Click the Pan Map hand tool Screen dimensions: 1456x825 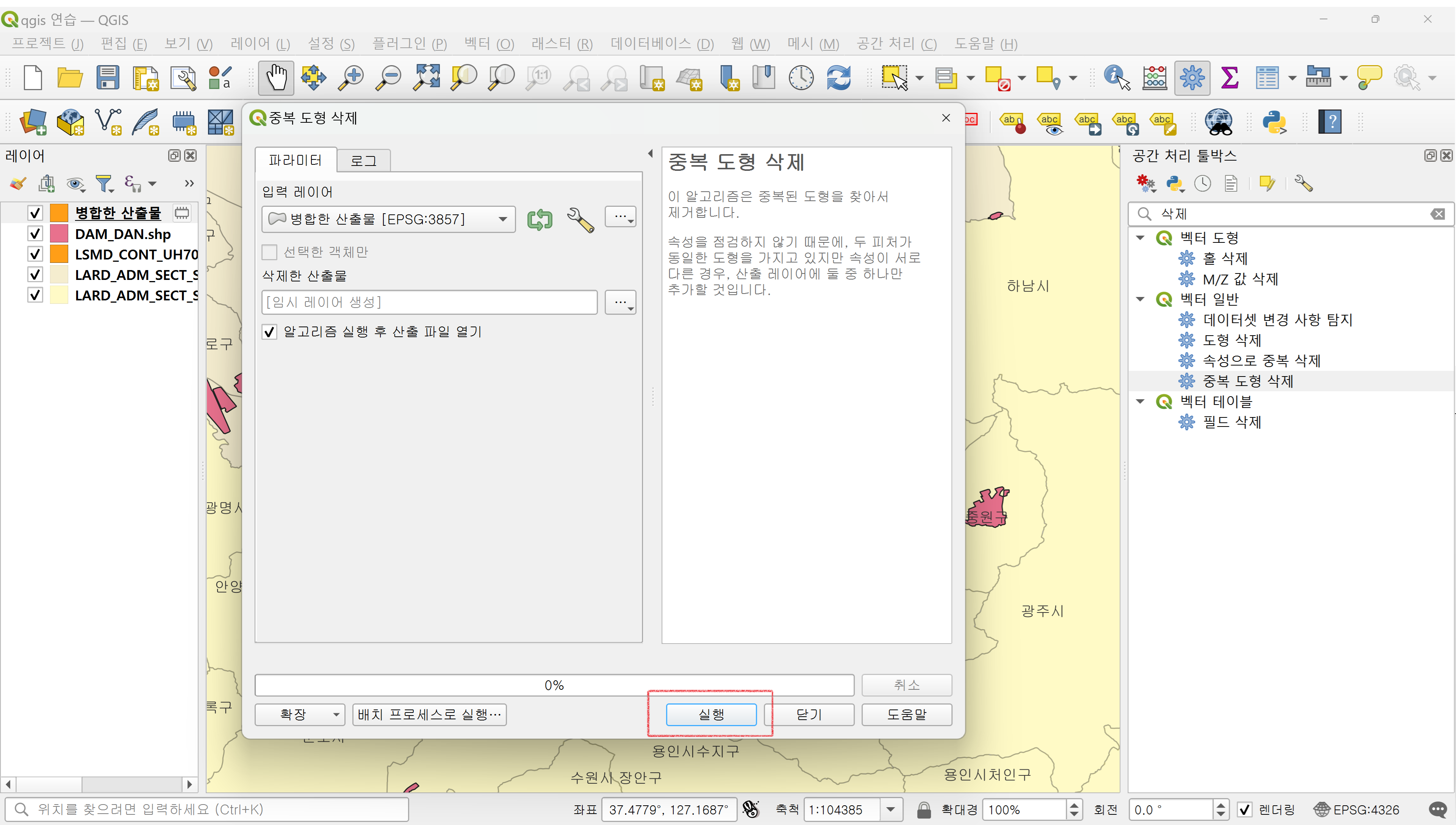pos(276,77)
